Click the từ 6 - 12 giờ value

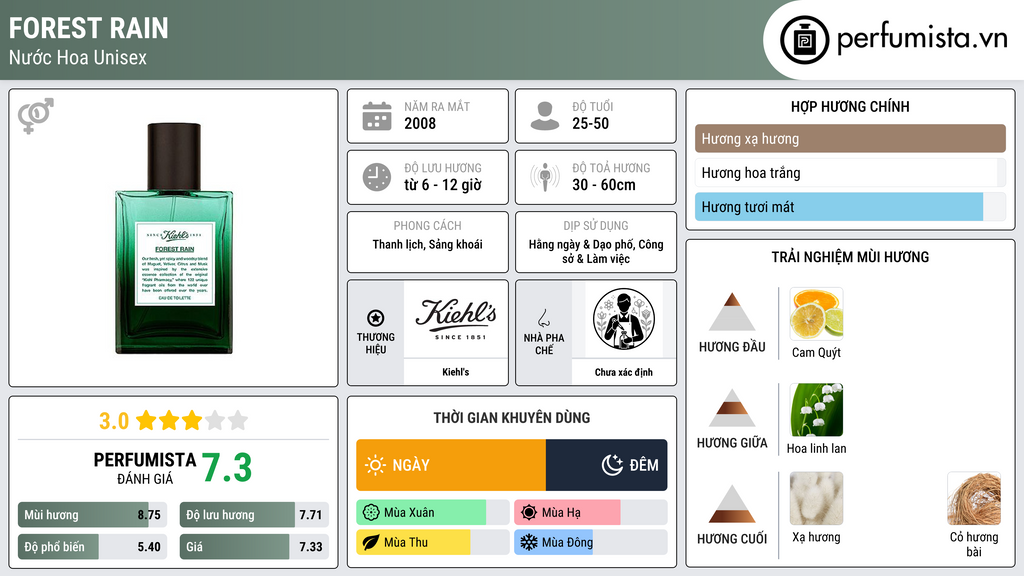[443, 185]
